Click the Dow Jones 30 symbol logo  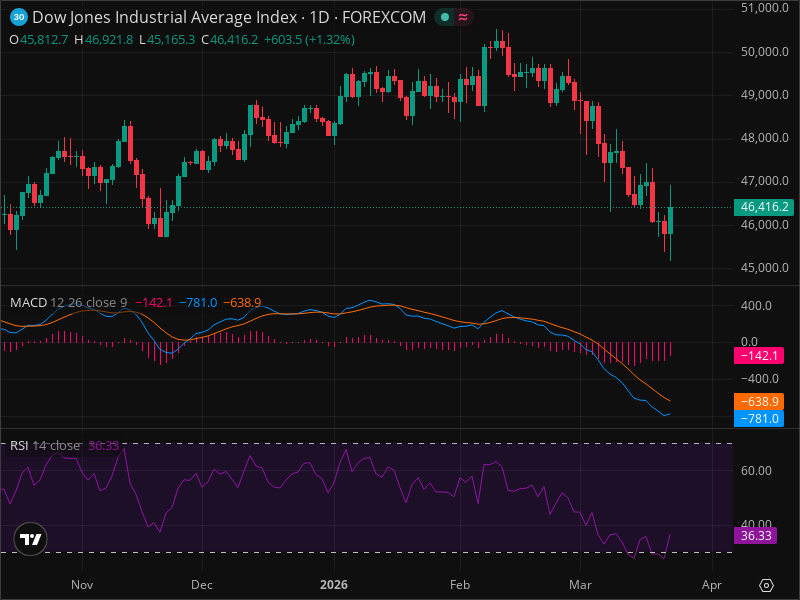tap(19, 17)
